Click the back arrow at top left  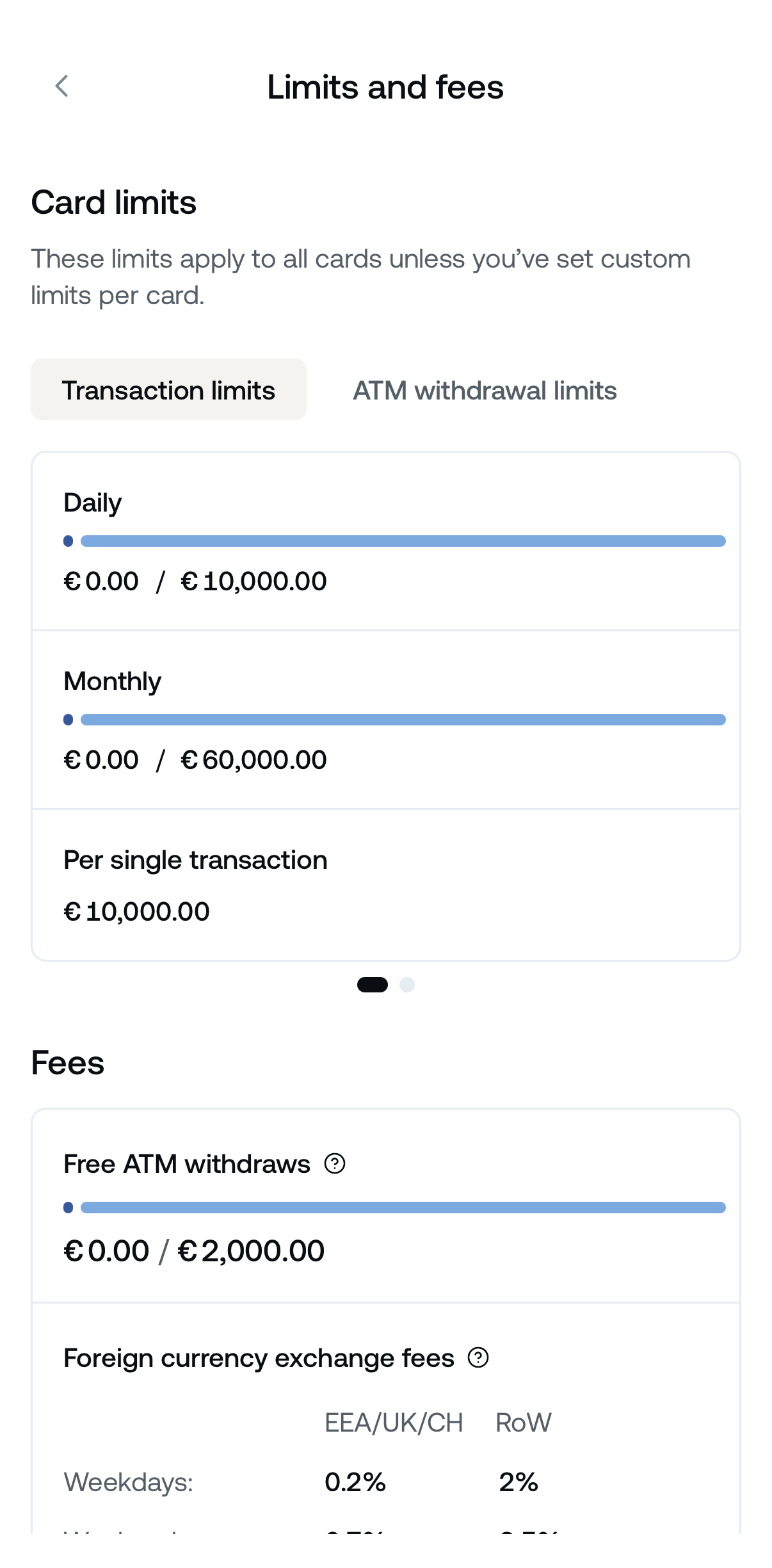[x=62, y=86]
